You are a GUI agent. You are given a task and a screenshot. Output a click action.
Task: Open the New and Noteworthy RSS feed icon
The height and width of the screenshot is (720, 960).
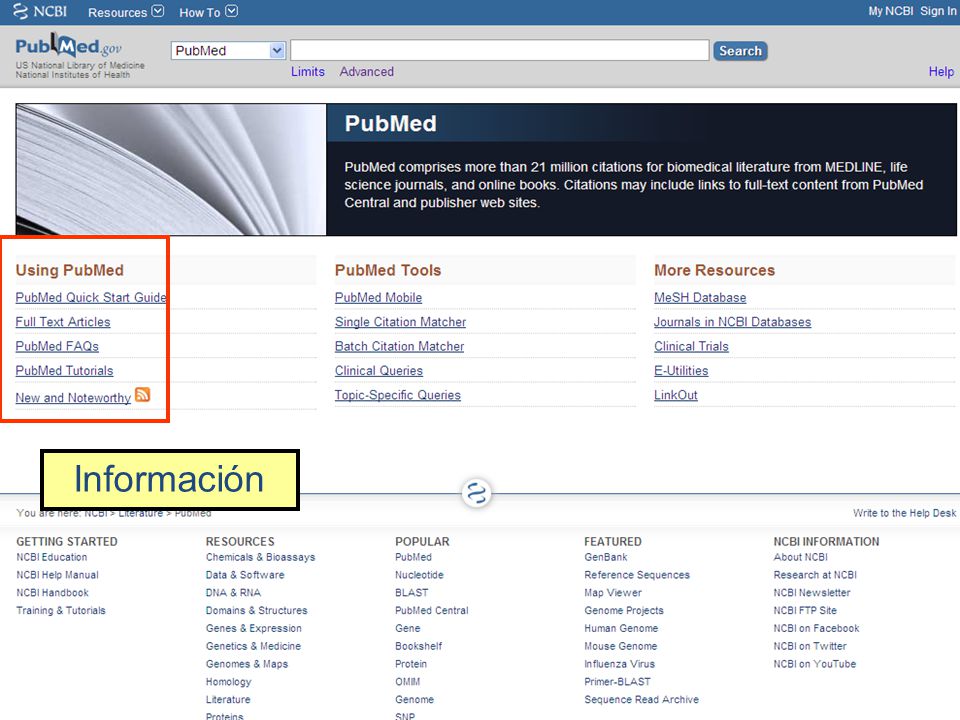(x=143, y=395)
